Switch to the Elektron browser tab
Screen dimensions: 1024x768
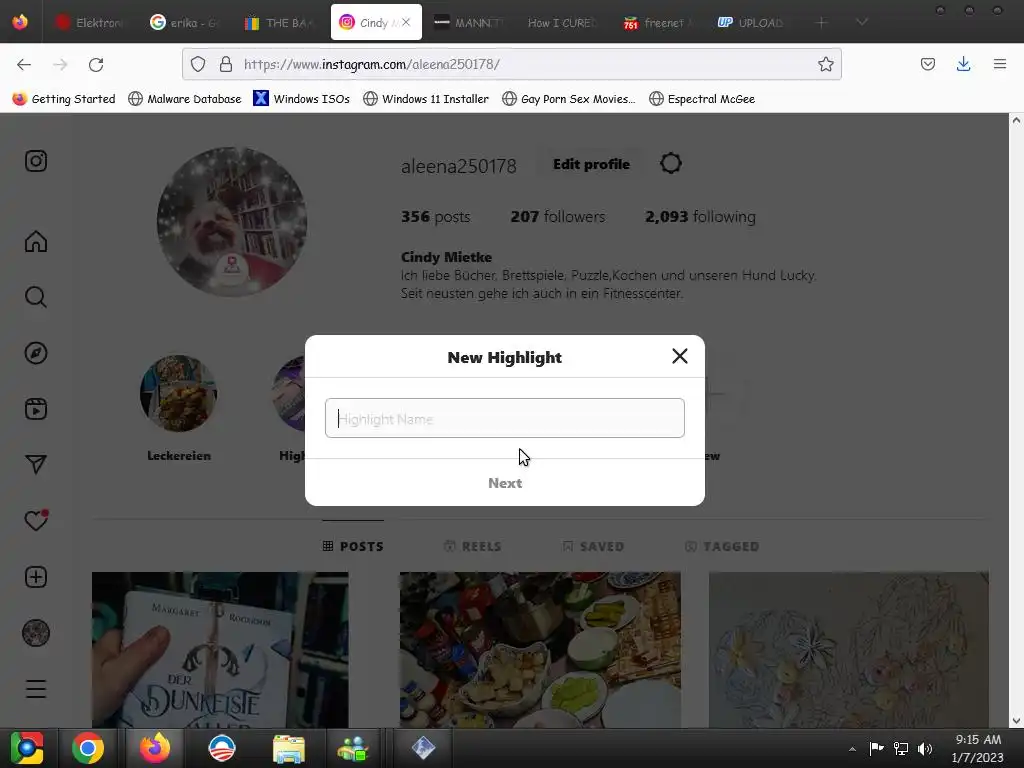(x=89, y=22)
